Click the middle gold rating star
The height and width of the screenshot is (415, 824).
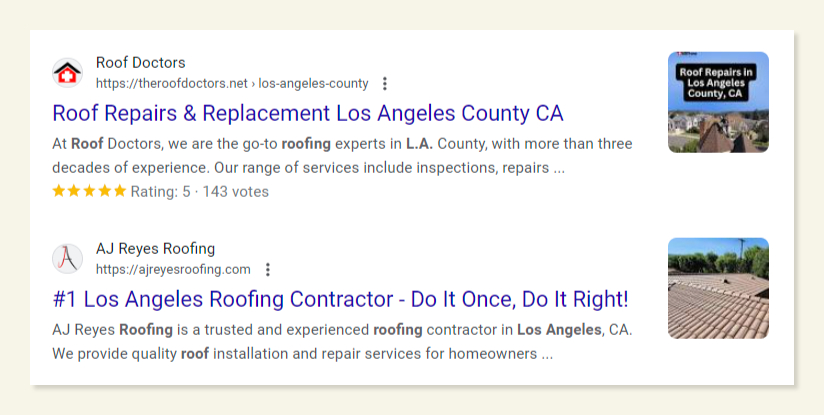[89, 191]
